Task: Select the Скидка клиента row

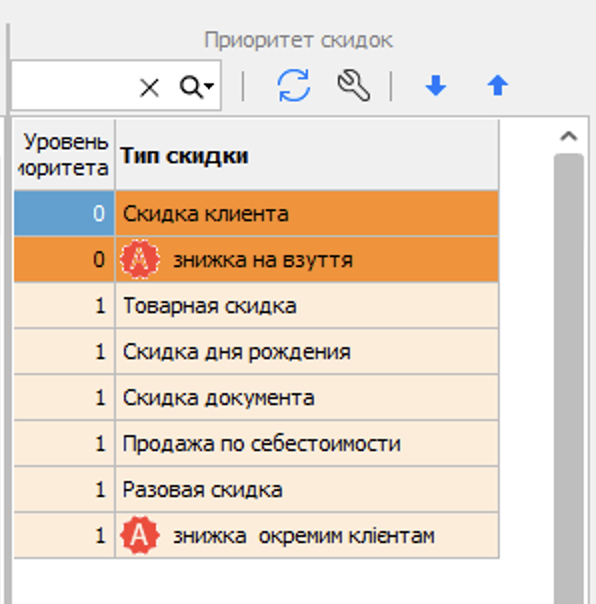Action: coord(256,213)
